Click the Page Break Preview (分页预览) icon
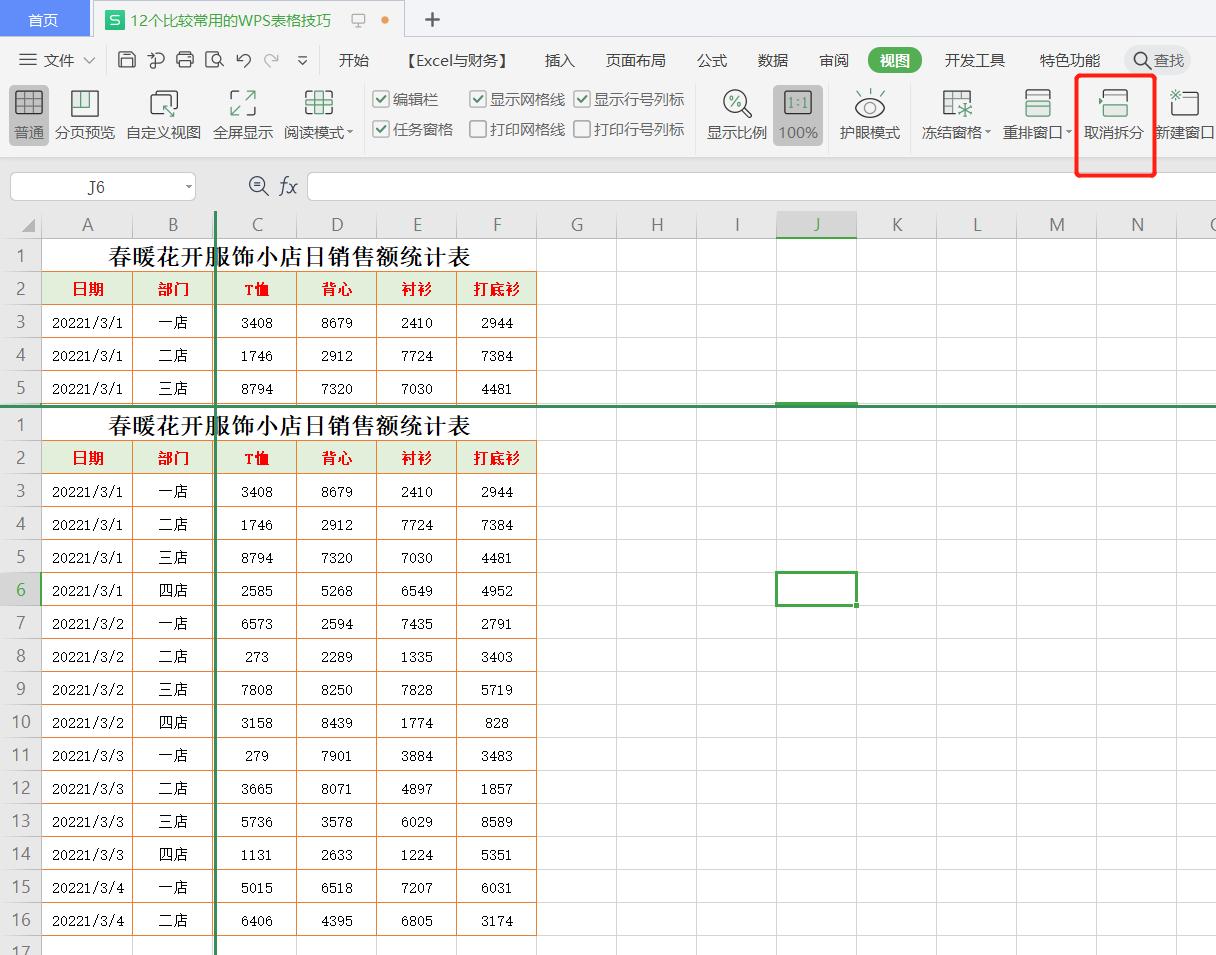Viewport: 1216px width, 955px height. tap(84, 104)
